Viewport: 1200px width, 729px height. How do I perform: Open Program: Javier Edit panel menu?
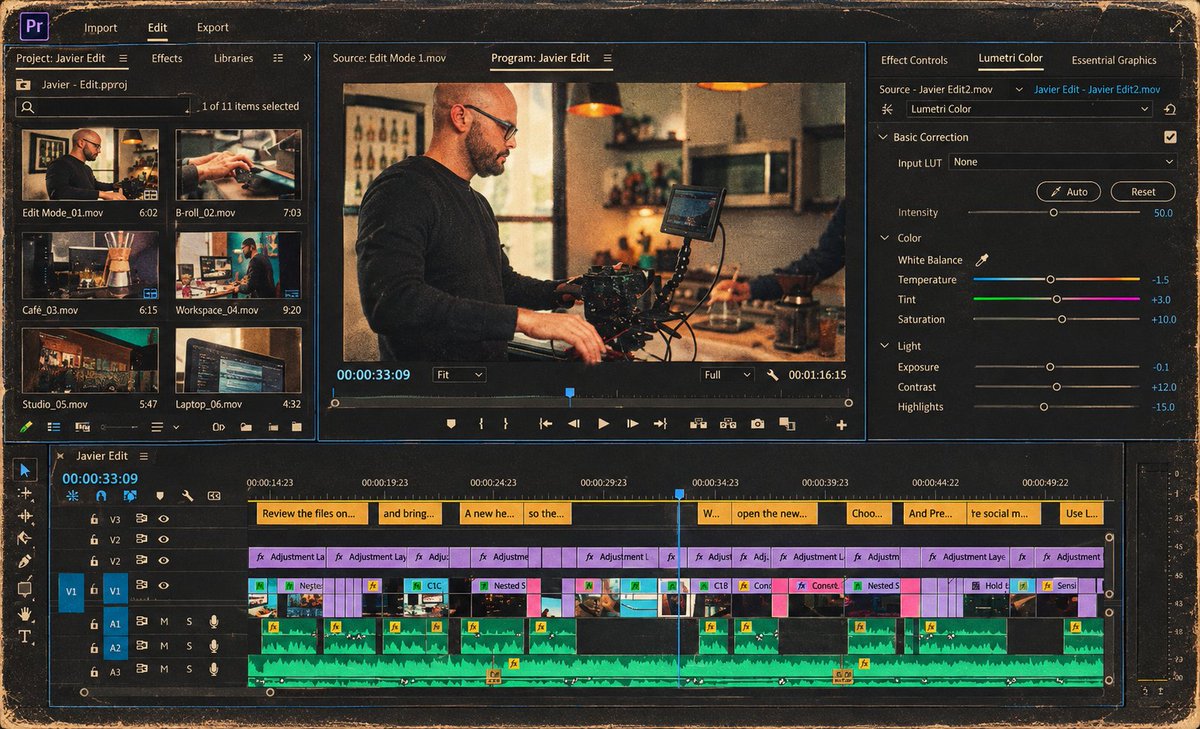[x=607, y=58]
